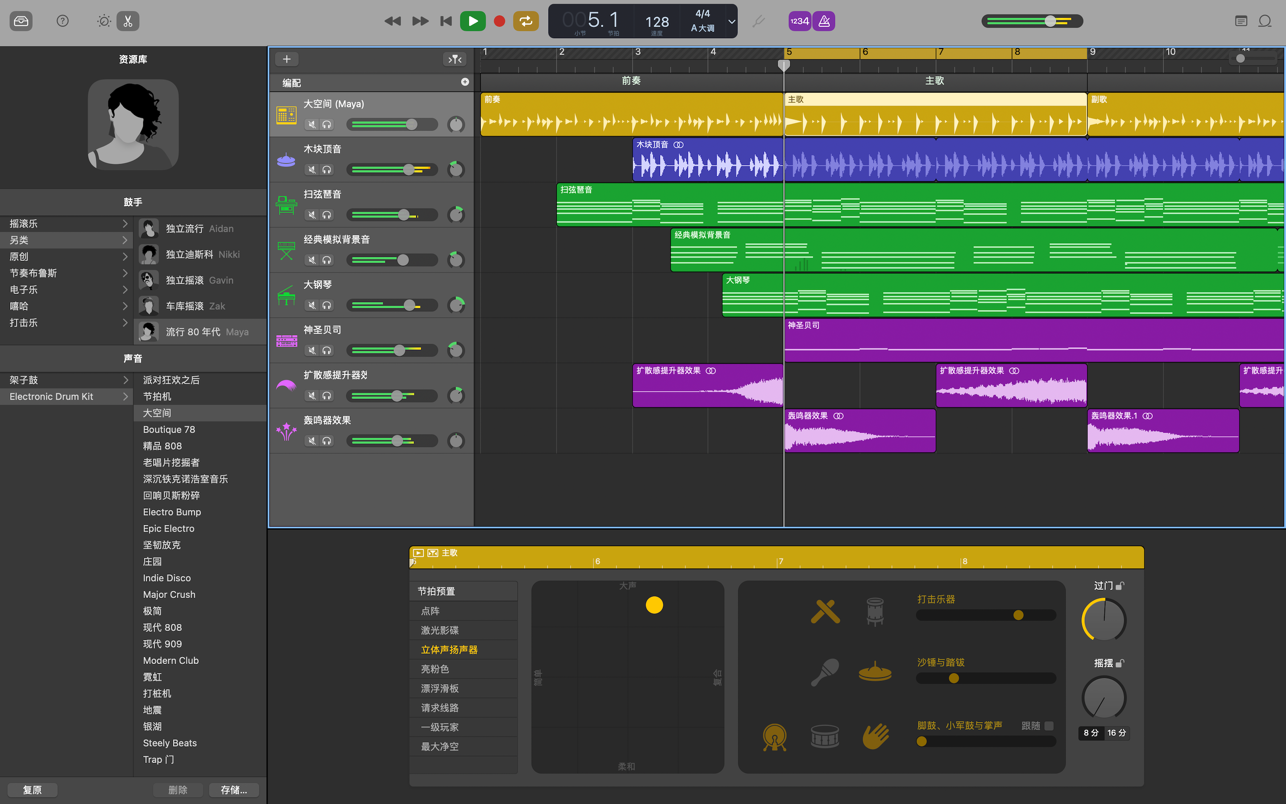The height and width of the screenshot is (804, 1286).
Task: Select the 激光影碟 beat preset
Action: coord(440,630)
